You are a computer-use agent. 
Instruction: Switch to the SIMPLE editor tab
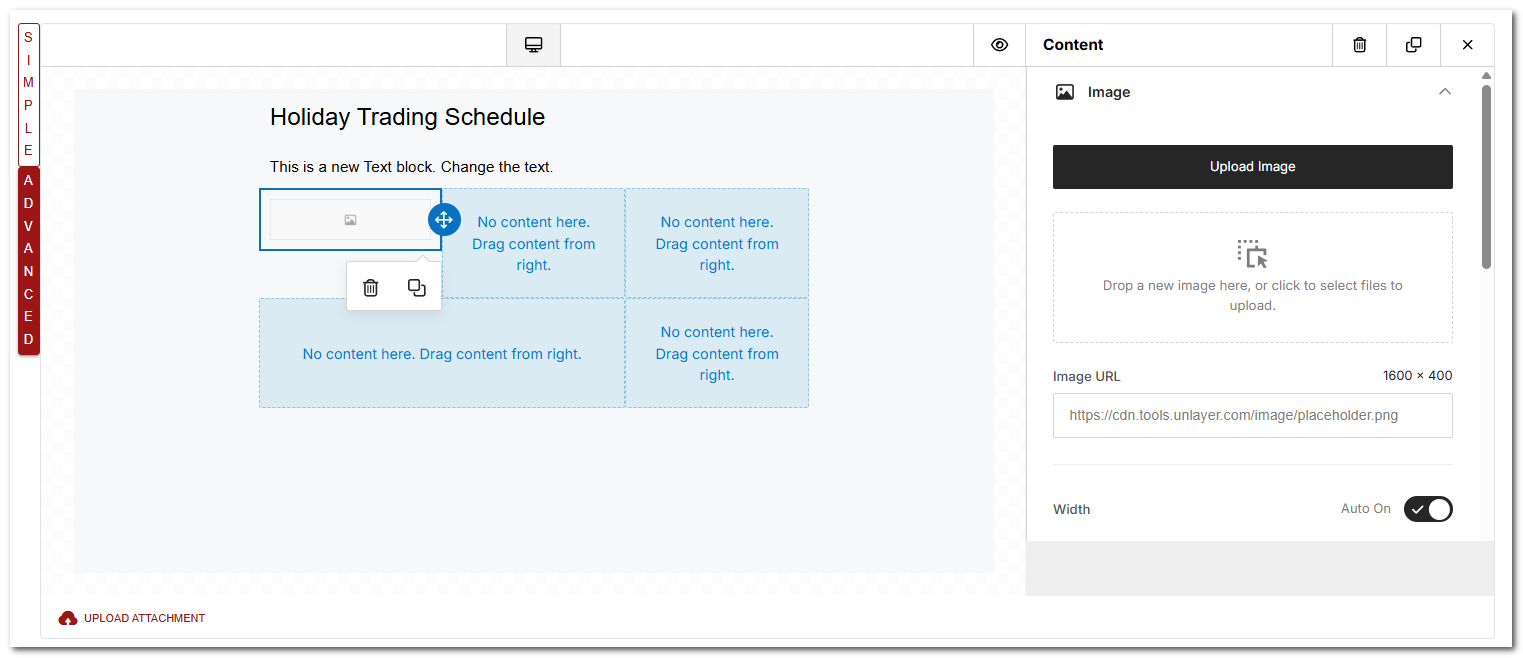click(28, 94)
